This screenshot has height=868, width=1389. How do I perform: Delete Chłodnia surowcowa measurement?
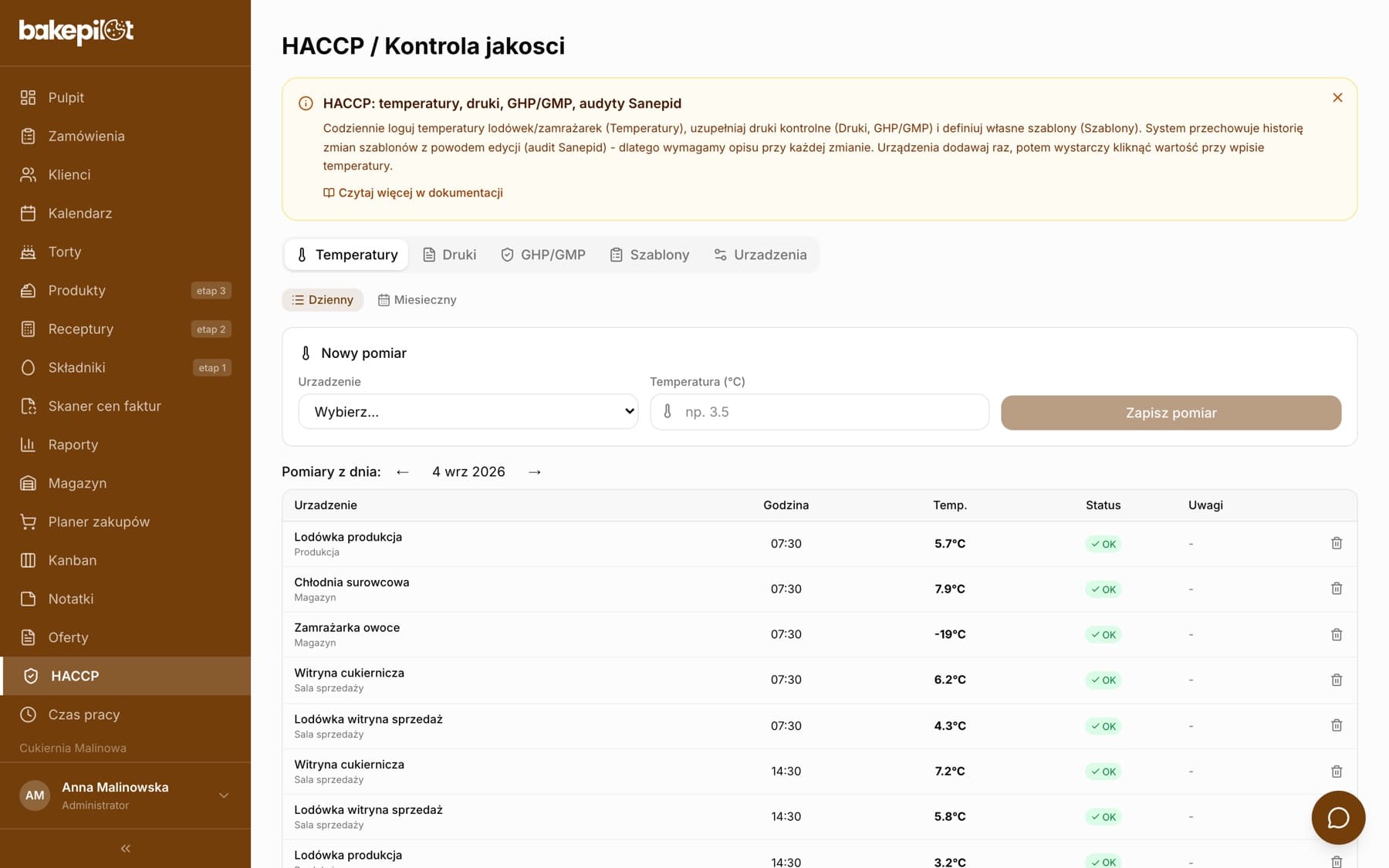click(x=1337, y=589)
